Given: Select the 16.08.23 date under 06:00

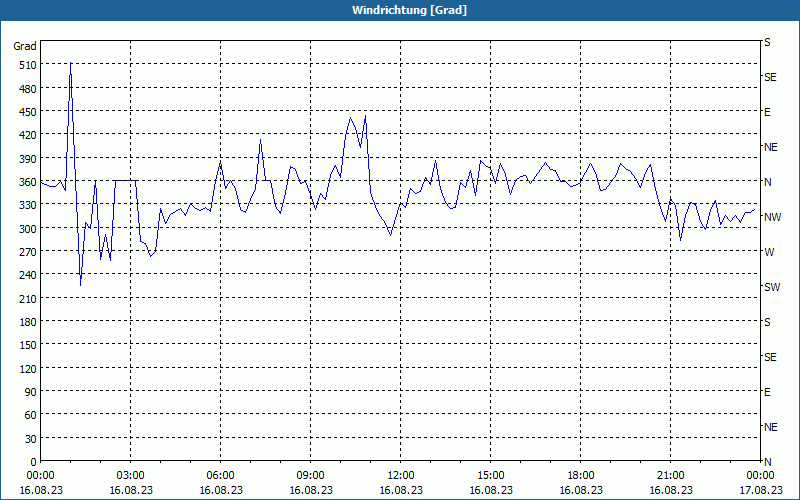Looking at the screenshot, I should tap(220, 490).
